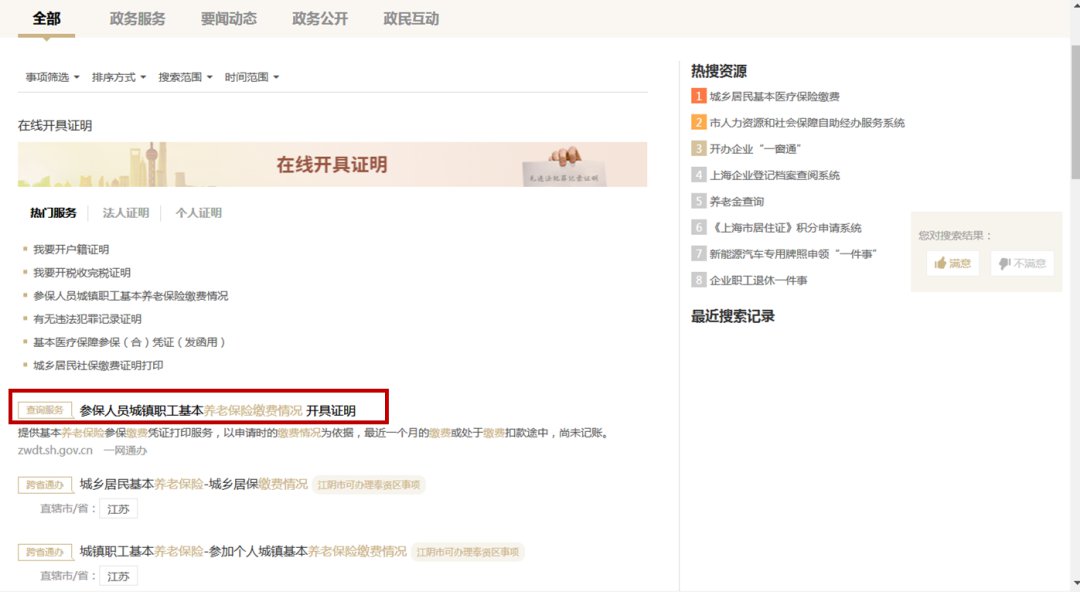Open the 排序方式 dropdown
The width and height of the screenshot is (1080, 592).
[x=118, y=77]
